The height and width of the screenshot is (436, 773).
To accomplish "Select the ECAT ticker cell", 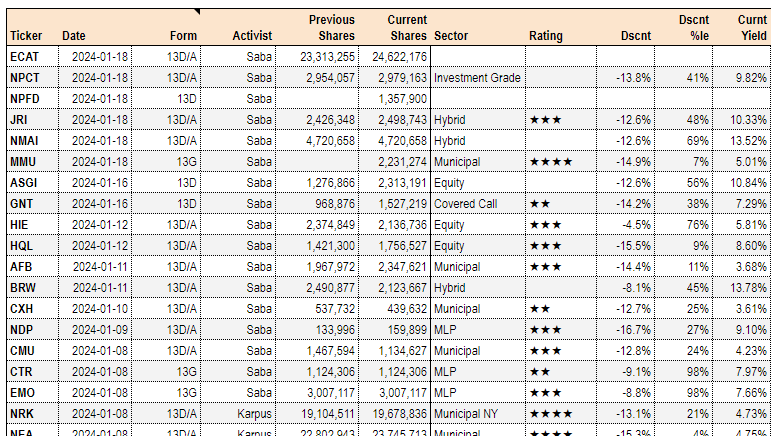I will tap(25, 56).
